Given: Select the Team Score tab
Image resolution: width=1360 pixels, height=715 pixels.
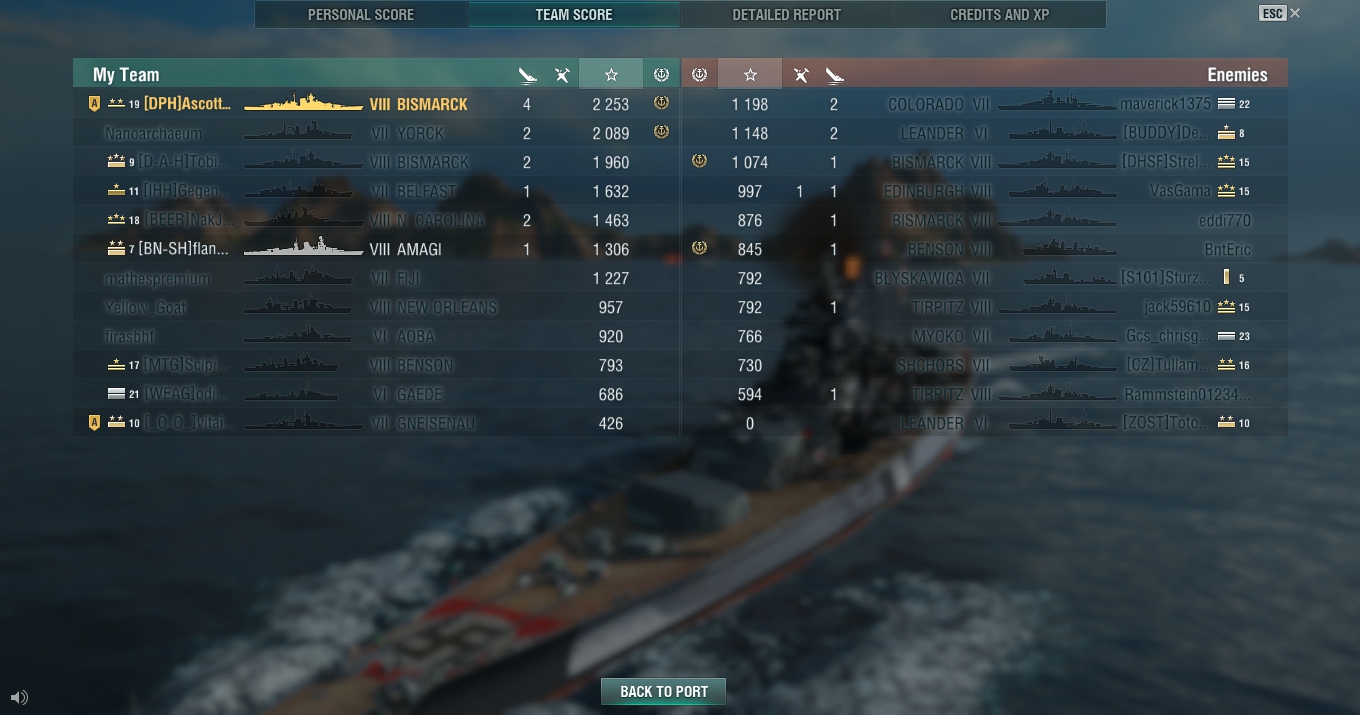Looking at the screenshot, I should pos(574,15).
